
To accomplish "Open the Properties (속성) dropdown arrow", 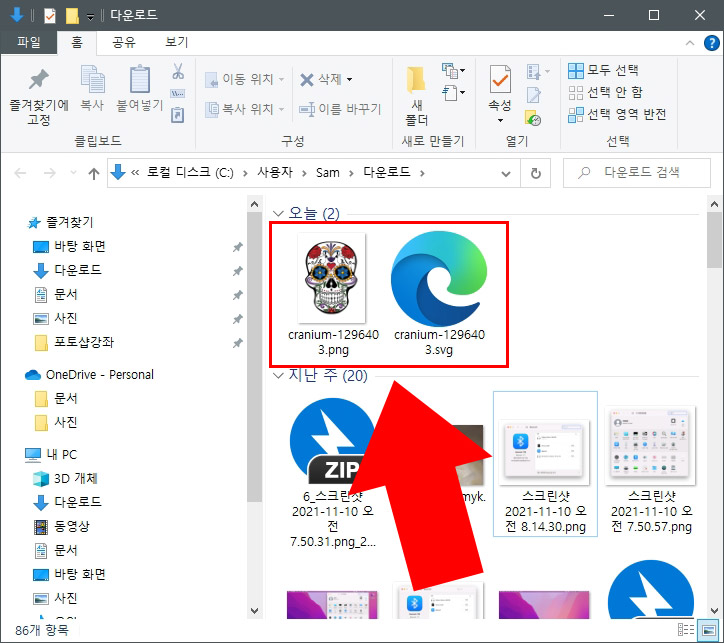I will pyautogui.click(x=501, y=120).
